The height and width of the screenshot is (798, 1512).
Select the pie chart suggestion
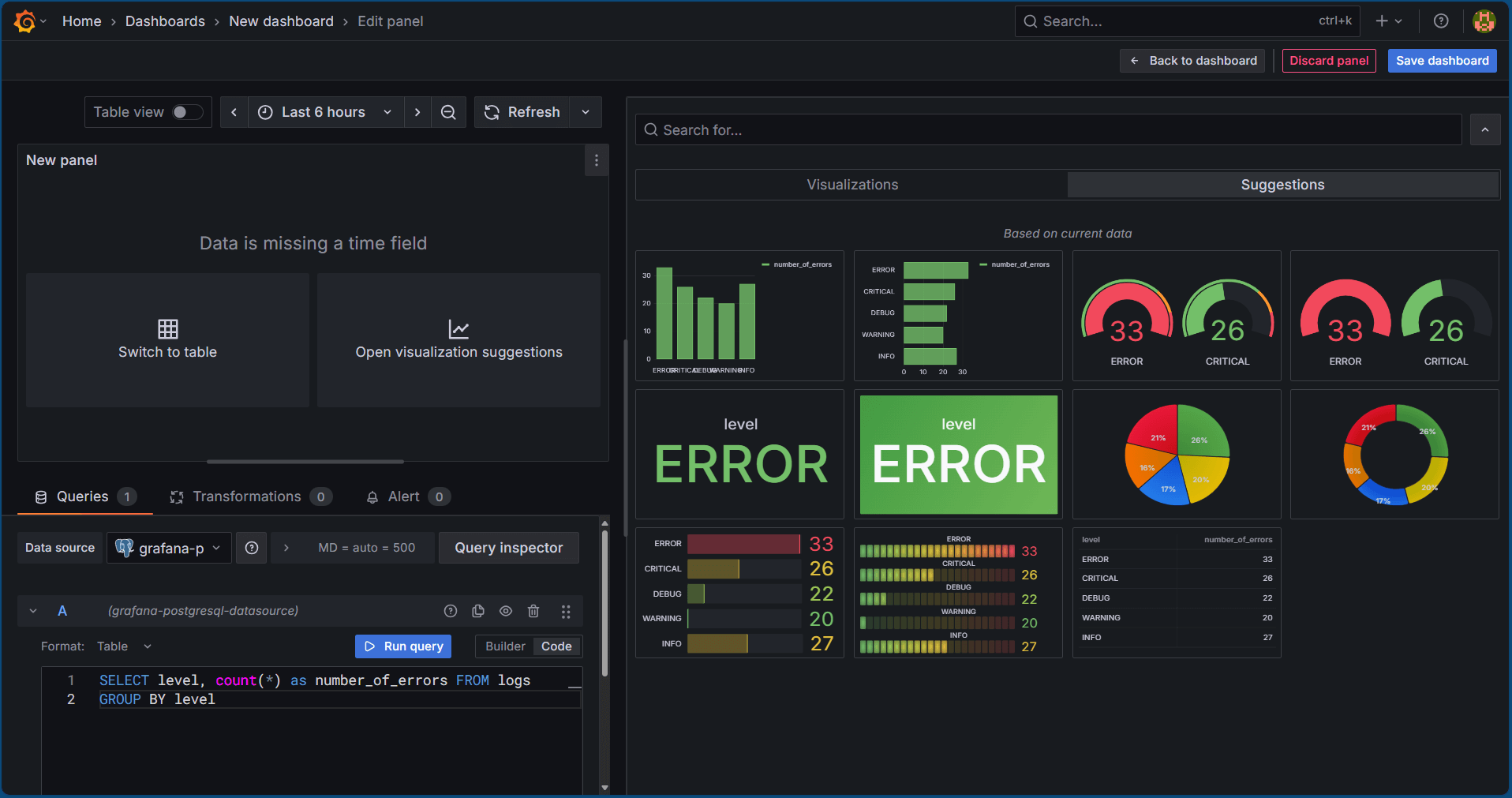pos(1177,455)
